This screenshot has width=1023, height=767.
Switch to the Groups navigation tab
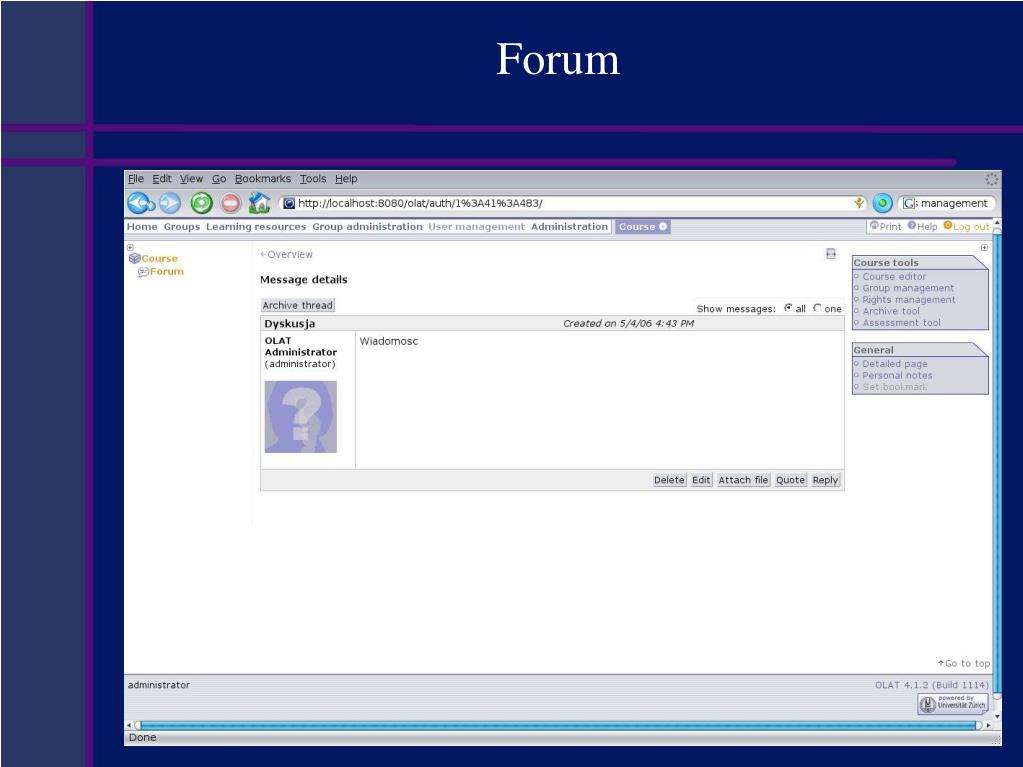(182, 226)
